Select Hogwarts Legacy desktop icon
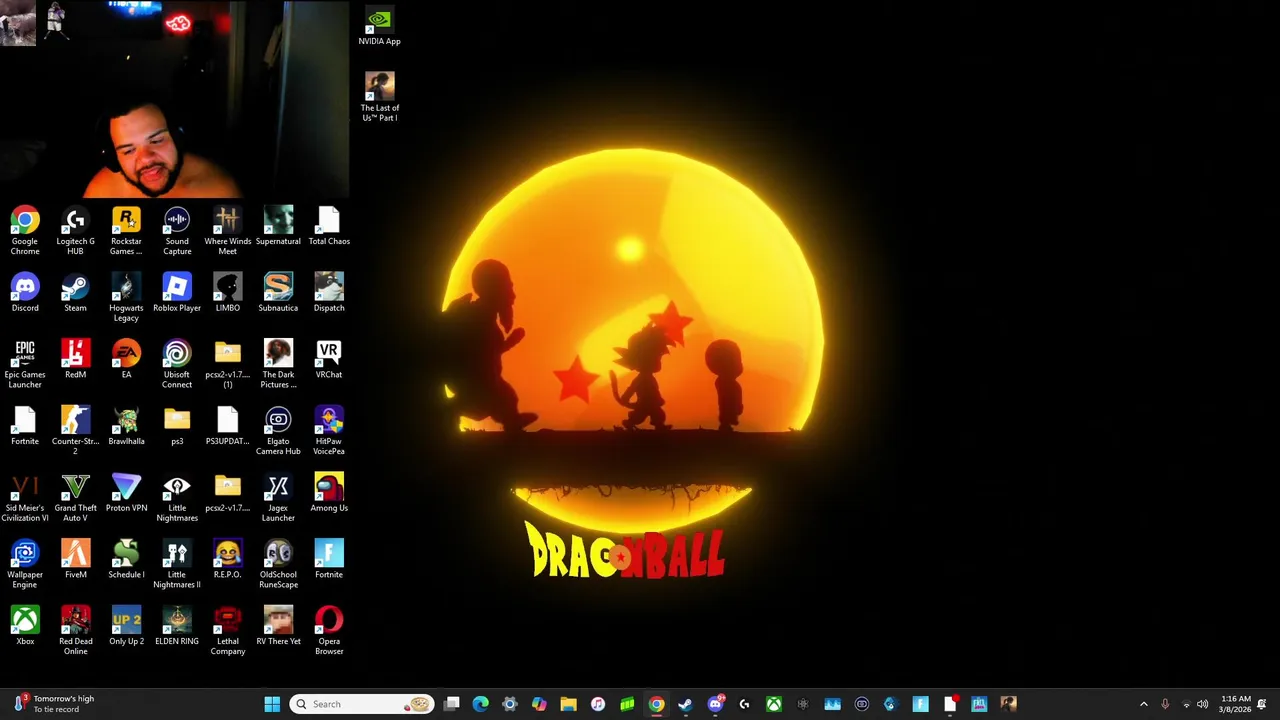Viewport: 1280px width, 720px height. [126, 298]
